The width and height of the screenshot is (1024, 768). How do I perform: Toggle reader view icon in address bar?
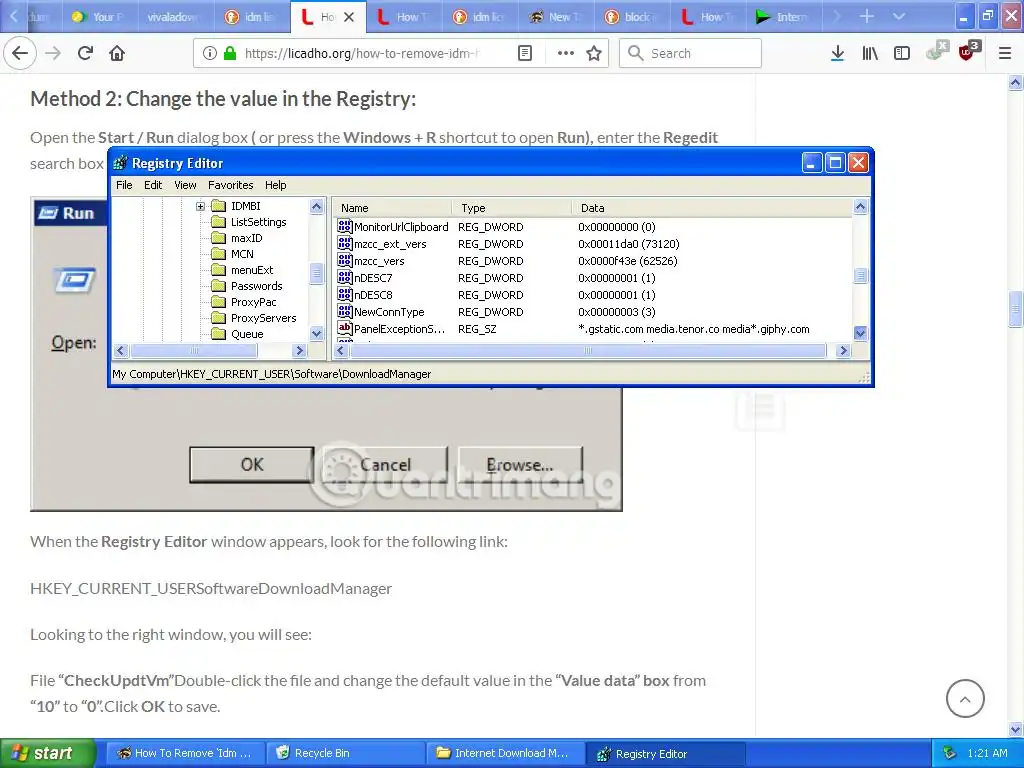[524, 54]
